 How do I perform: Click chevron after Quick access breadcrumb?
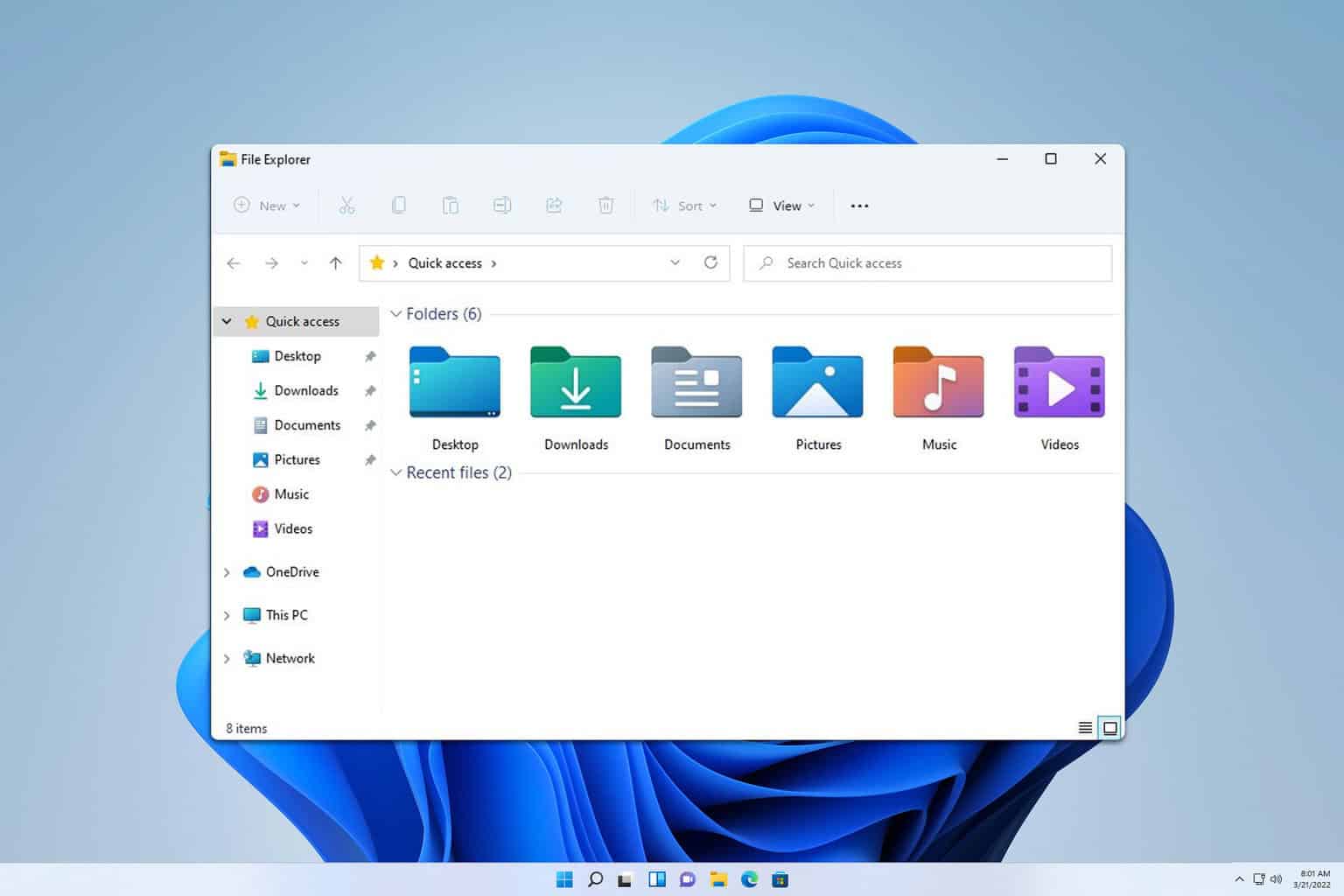[x=493, y=263]
